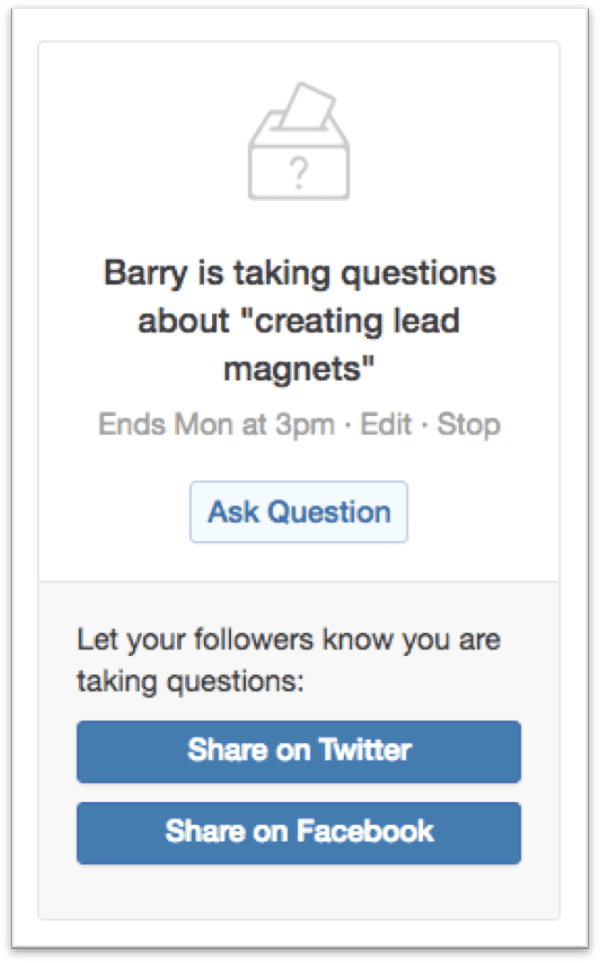Image resolution: width=600 pixels, height=963 pixels.
Task: Click the word Twitter on the share button
Action: point(365,750)
